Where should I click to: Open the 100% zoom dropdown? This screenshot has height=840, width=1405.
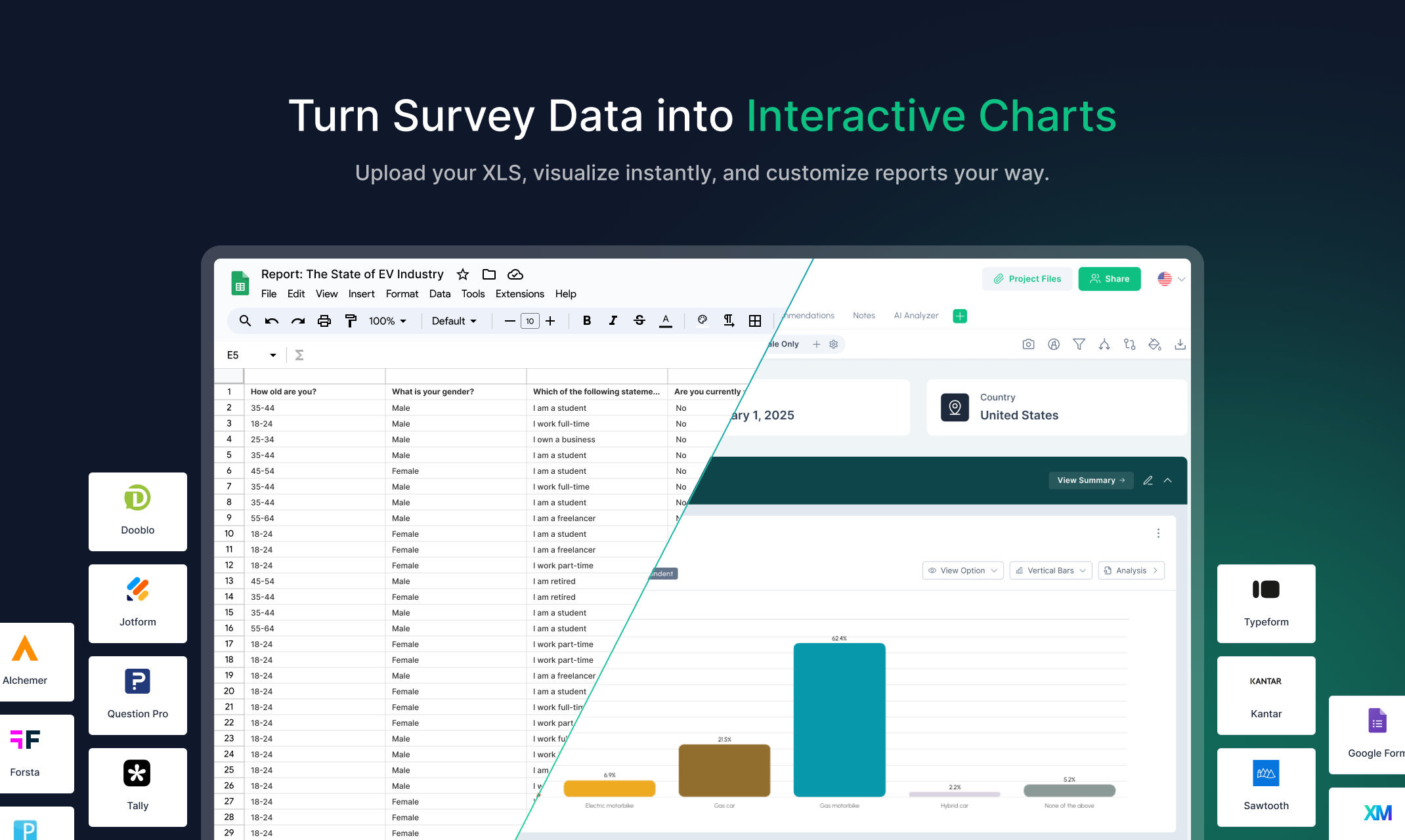(387, 321)
